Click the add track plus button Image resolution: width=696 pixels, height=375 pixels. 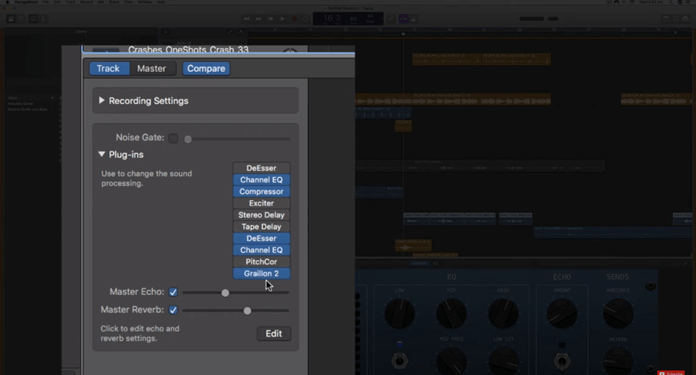tap(166, 32)
